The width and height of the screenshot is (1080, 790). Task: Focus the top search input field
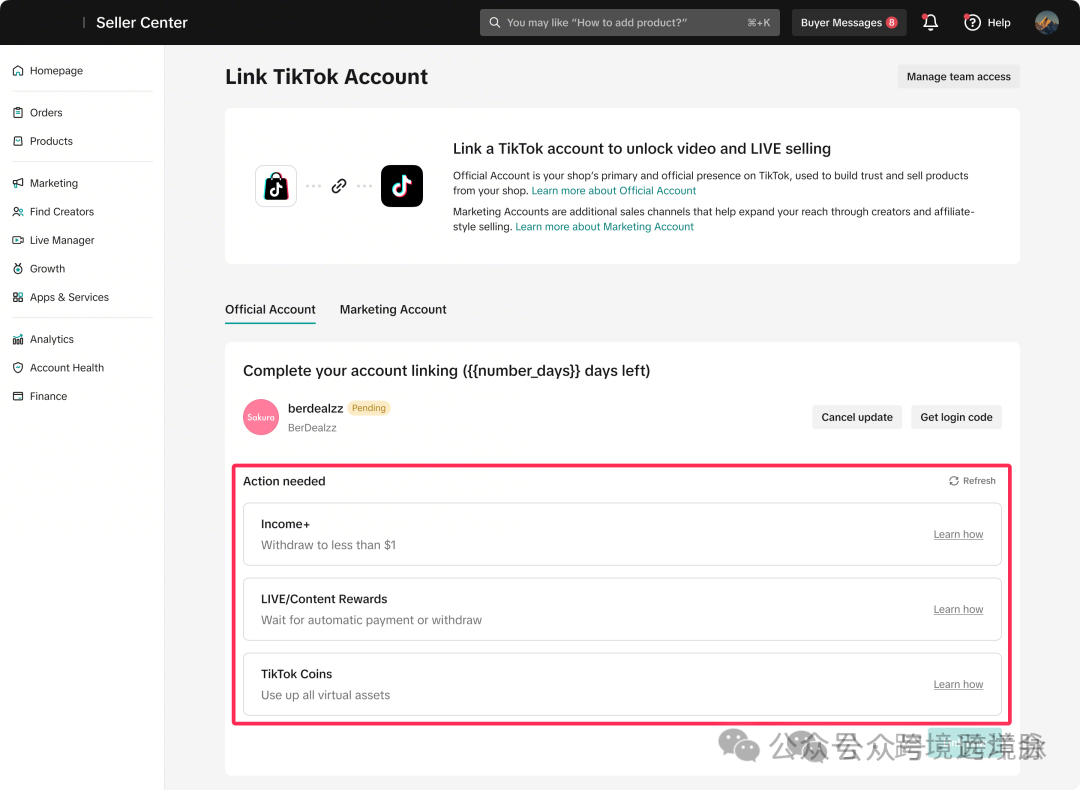[630, 23]
